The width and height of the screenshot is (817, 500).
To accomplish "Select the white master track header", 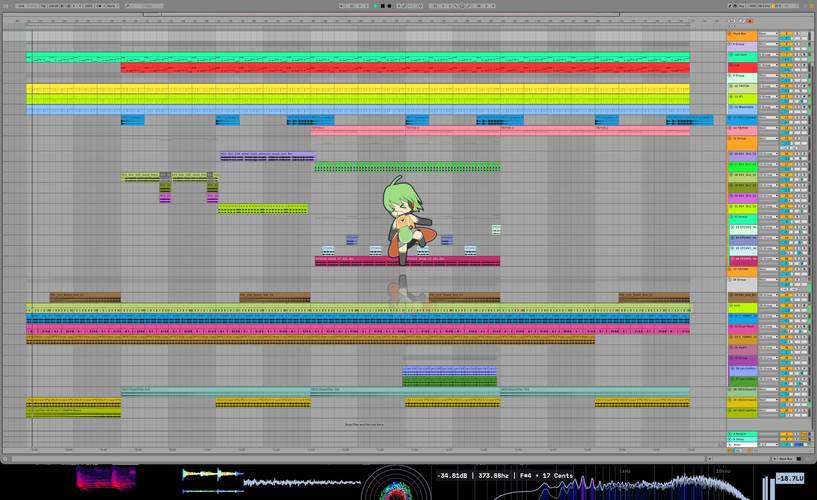I will pyautogui.click(x=741, y=445).
